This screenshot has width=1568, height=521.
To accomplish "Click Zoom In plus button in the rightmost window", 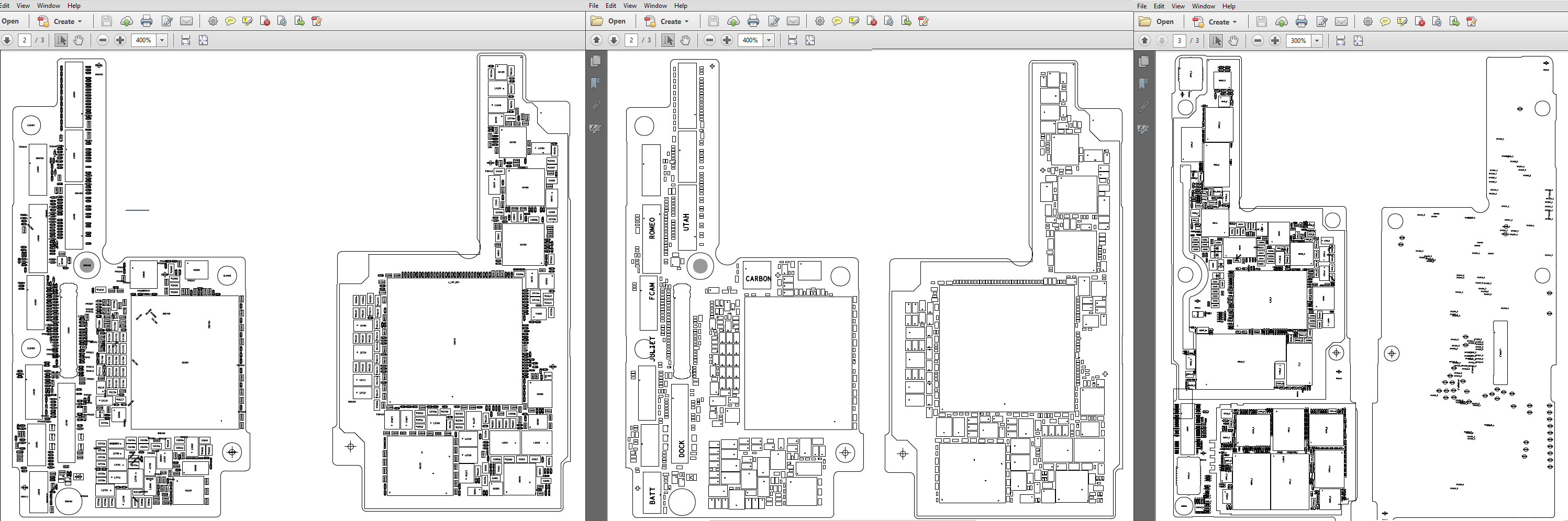I will click(1275, 41).
